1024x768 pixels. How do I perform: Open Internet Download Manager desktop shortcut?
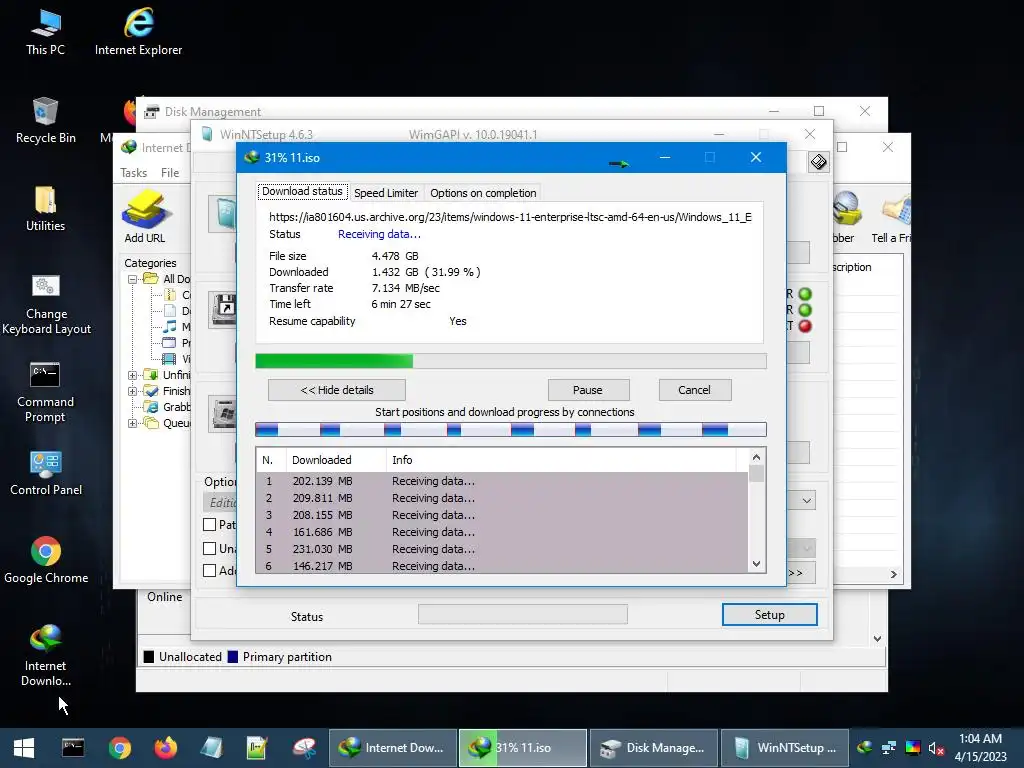[46, 655]
